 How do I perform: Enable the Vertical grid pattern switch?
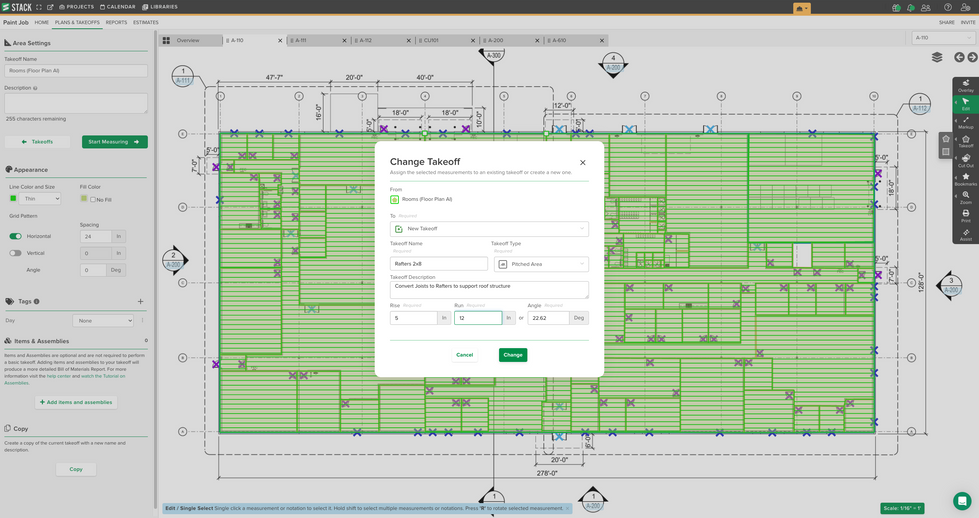[x=16, y=253]
